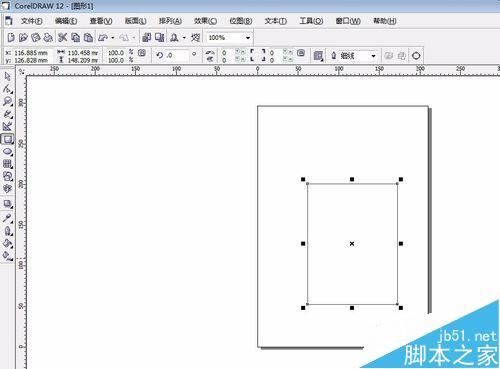Image resolution: width=500 pixels, height=369 pixels.
Task: Open the 工具(O) menu
Action: click(311, 21)
